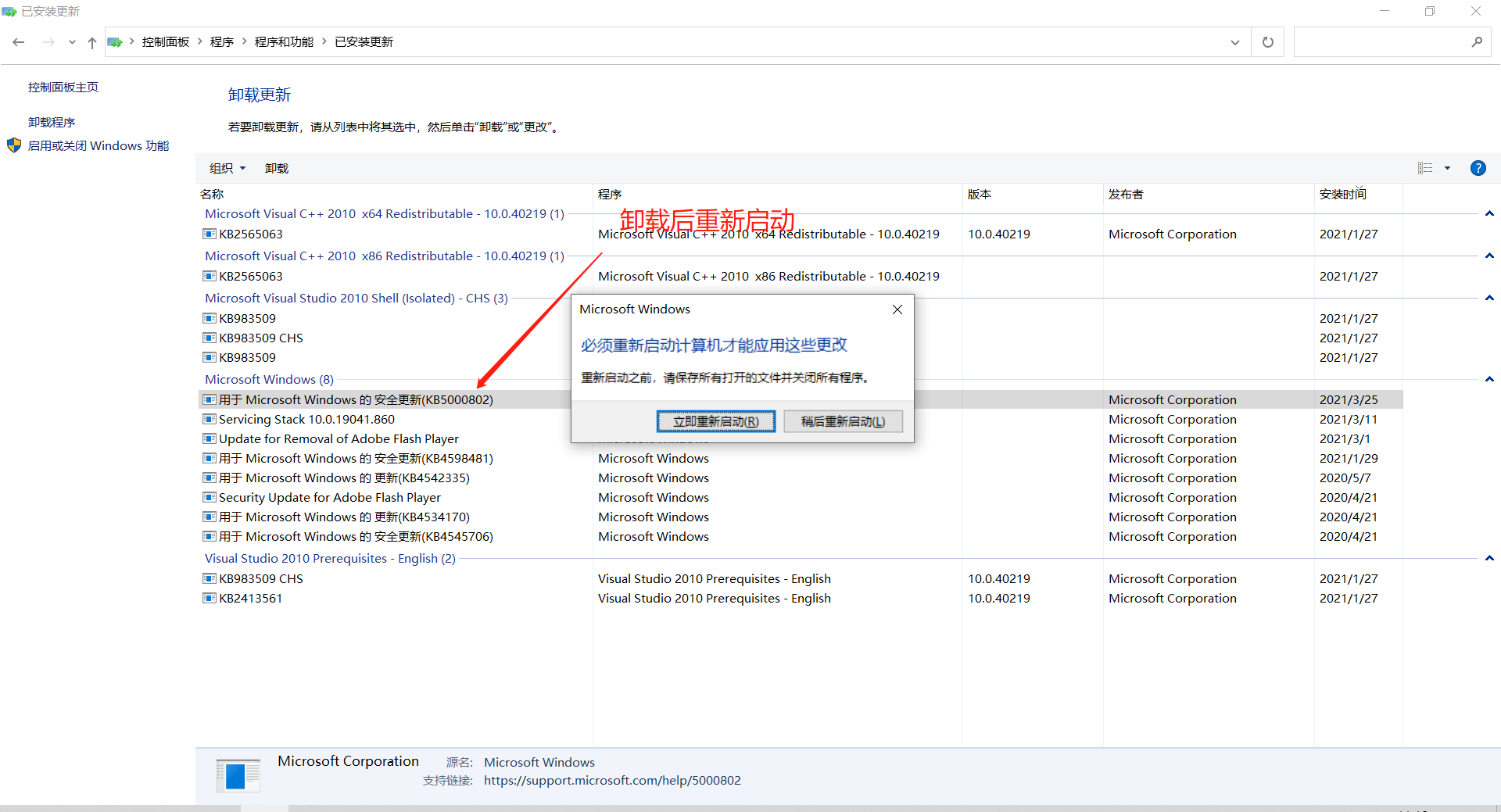Open 控制面板主页 link

point(63,88)
